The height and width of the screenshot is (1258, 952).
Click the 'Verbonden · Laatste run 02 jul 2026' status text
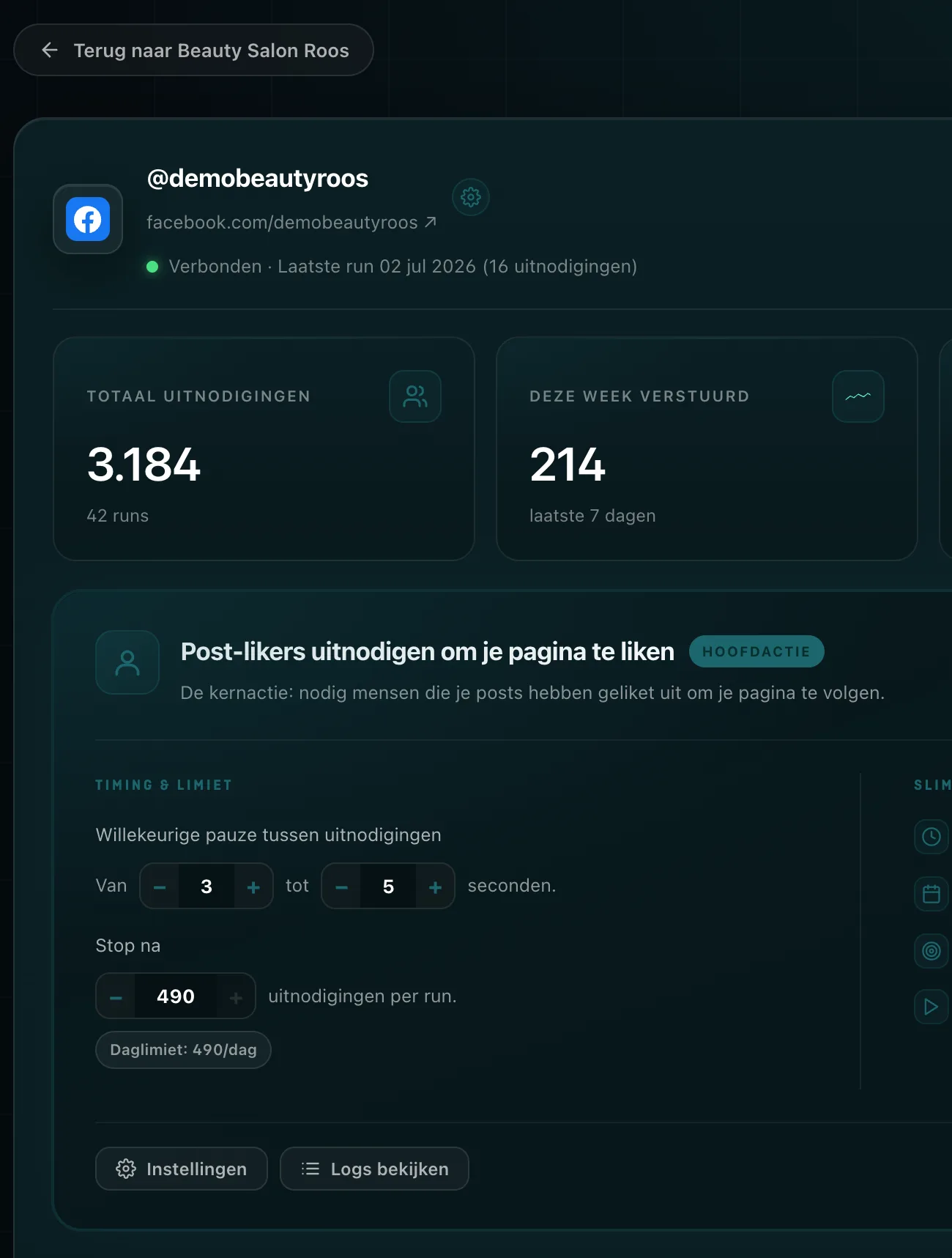403,266
